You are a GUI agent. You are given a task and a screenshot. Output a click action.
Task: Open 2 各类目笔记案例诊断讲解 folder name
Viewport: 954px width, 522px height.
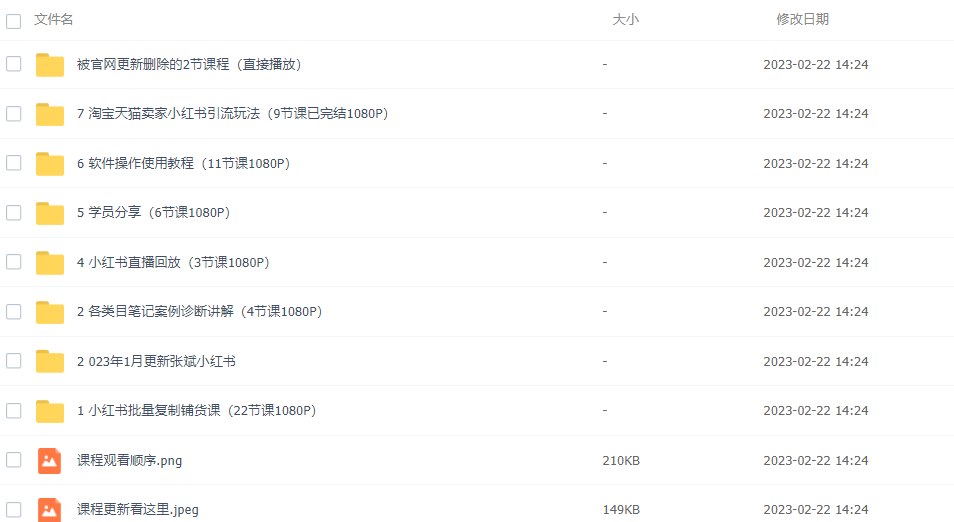click(x=200, y=311)
